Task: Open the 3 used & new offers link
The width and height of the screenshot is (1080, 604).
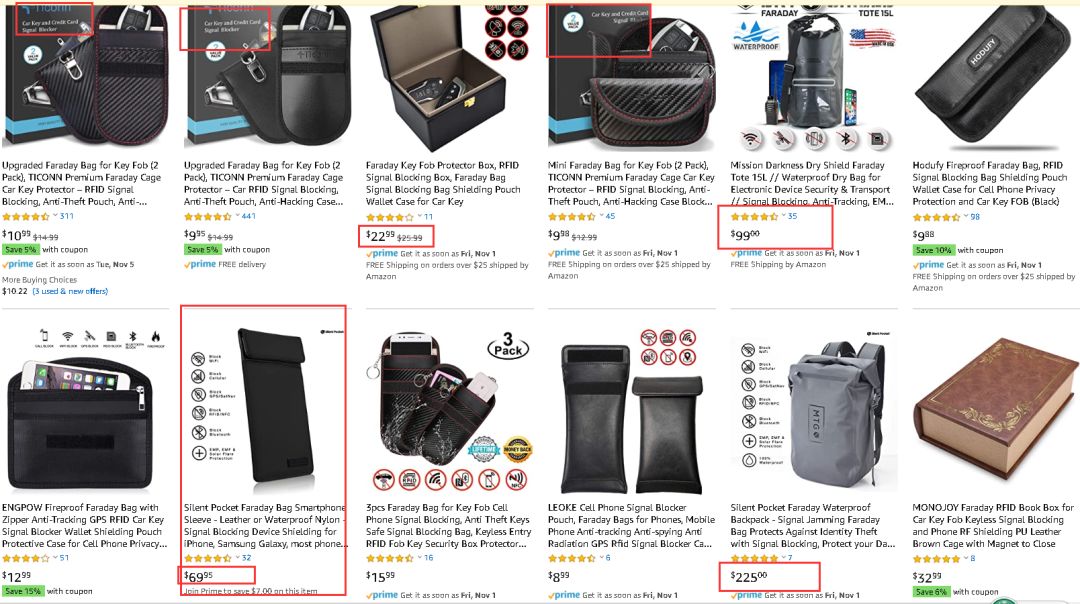Action: (x=70, y=291)
